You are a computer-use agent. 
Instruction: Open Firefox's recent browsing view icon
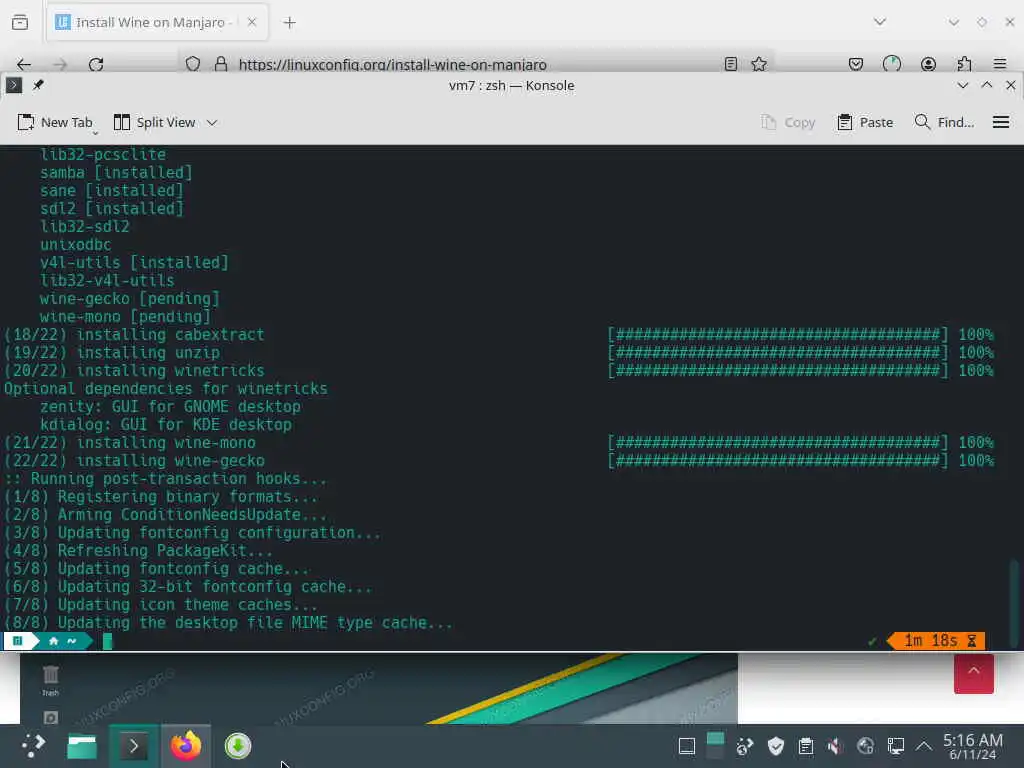tap(20, 22)
